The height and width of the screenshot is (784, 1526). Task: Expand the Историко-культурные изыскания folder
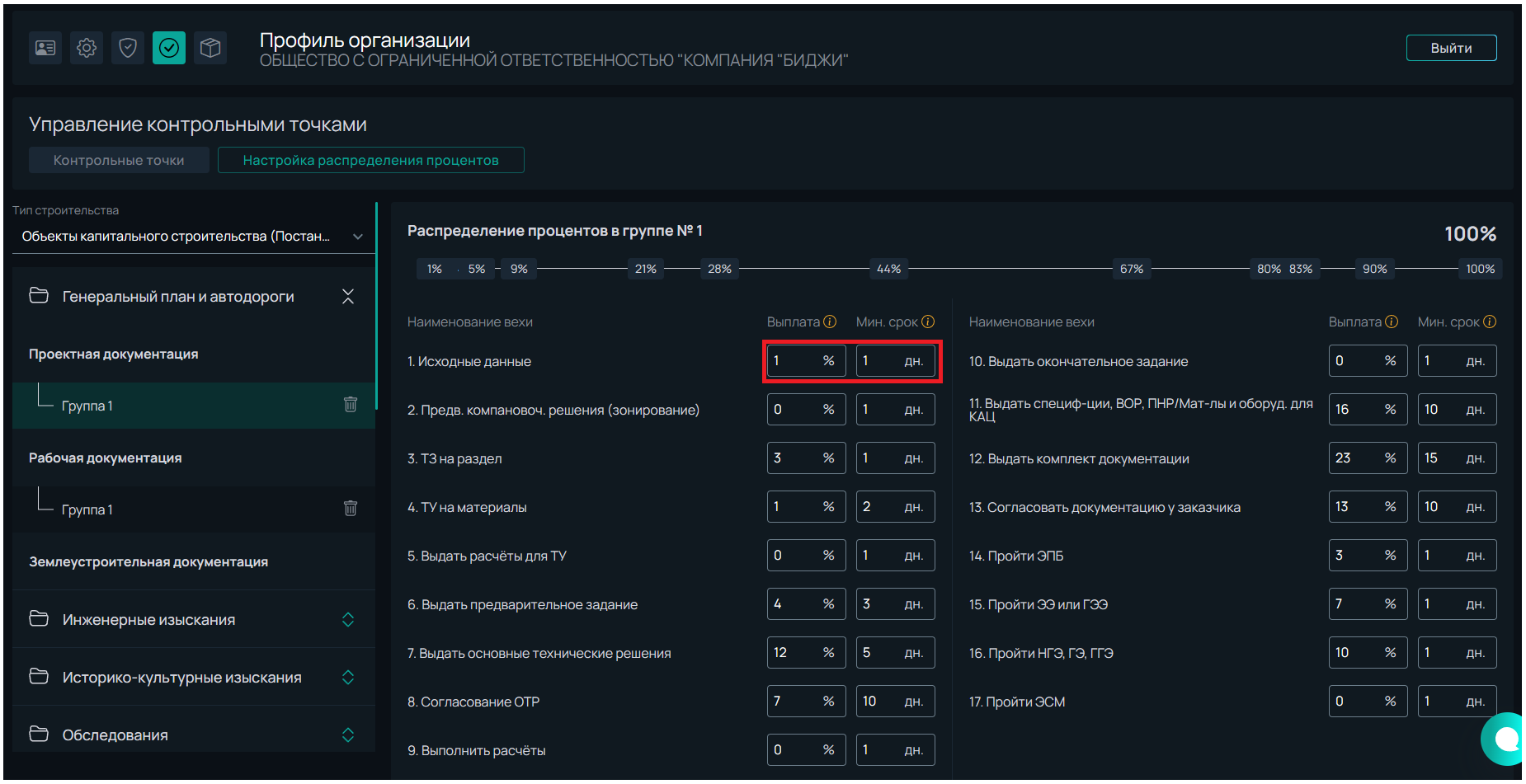[348, 677]
